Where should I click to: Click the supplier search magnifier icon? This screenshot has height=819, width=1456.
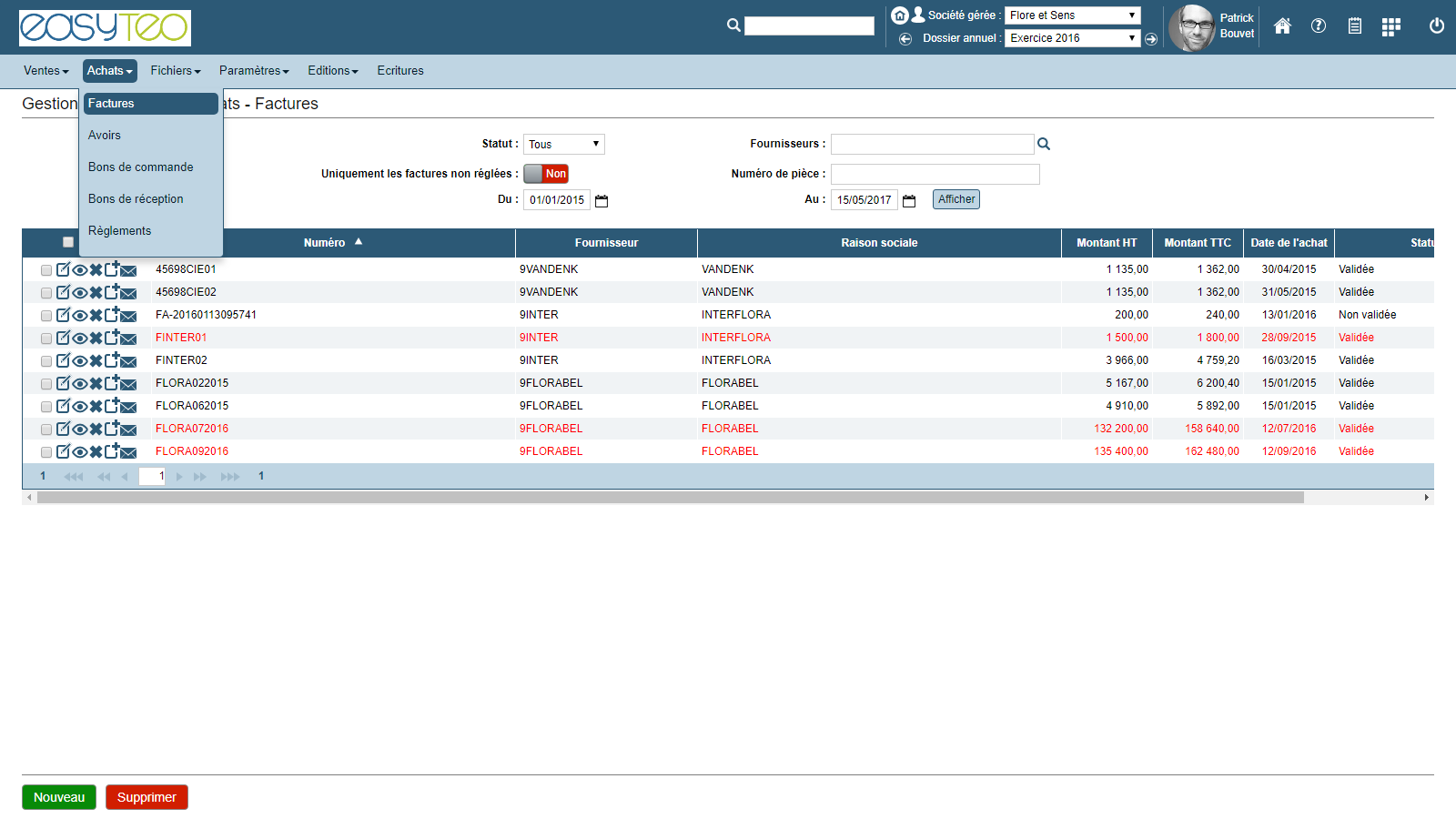pos(1044,144)
